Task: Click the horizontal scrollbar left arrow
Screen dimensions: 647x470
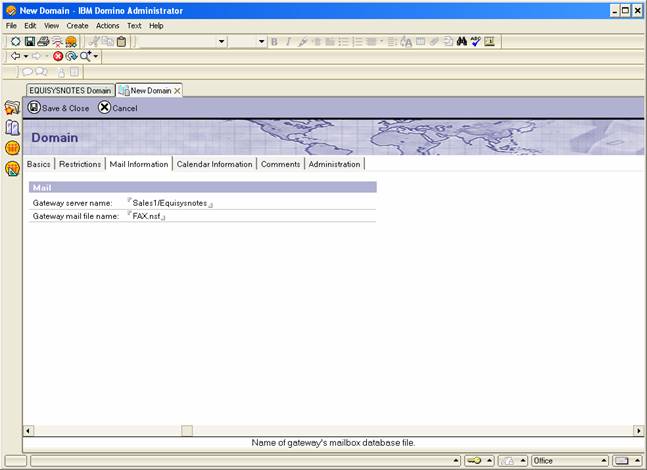Action: pyautogui.click(x=28, y=431)
